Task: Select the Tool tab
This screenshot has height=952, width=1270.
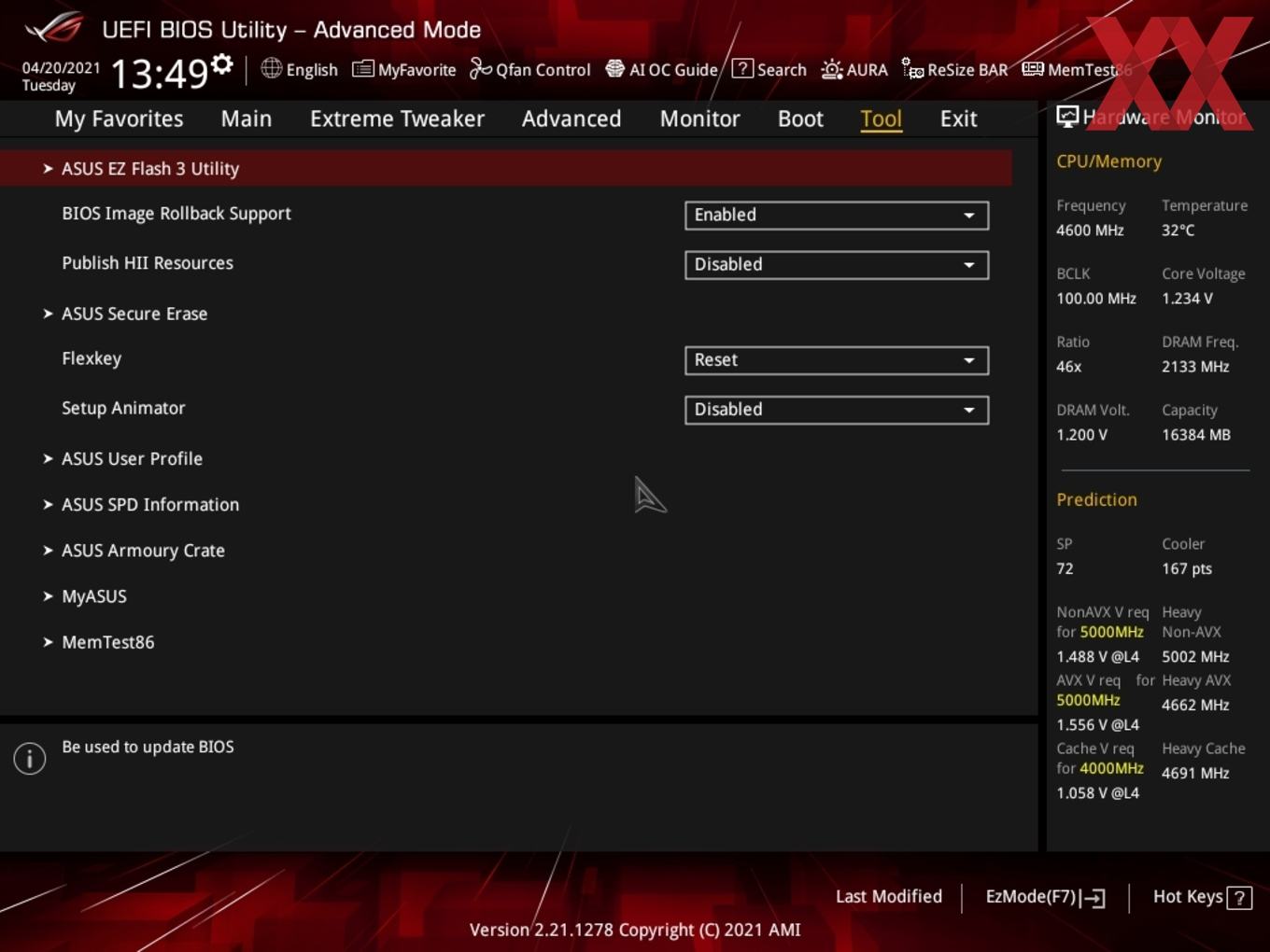Action: pos(881,119)
